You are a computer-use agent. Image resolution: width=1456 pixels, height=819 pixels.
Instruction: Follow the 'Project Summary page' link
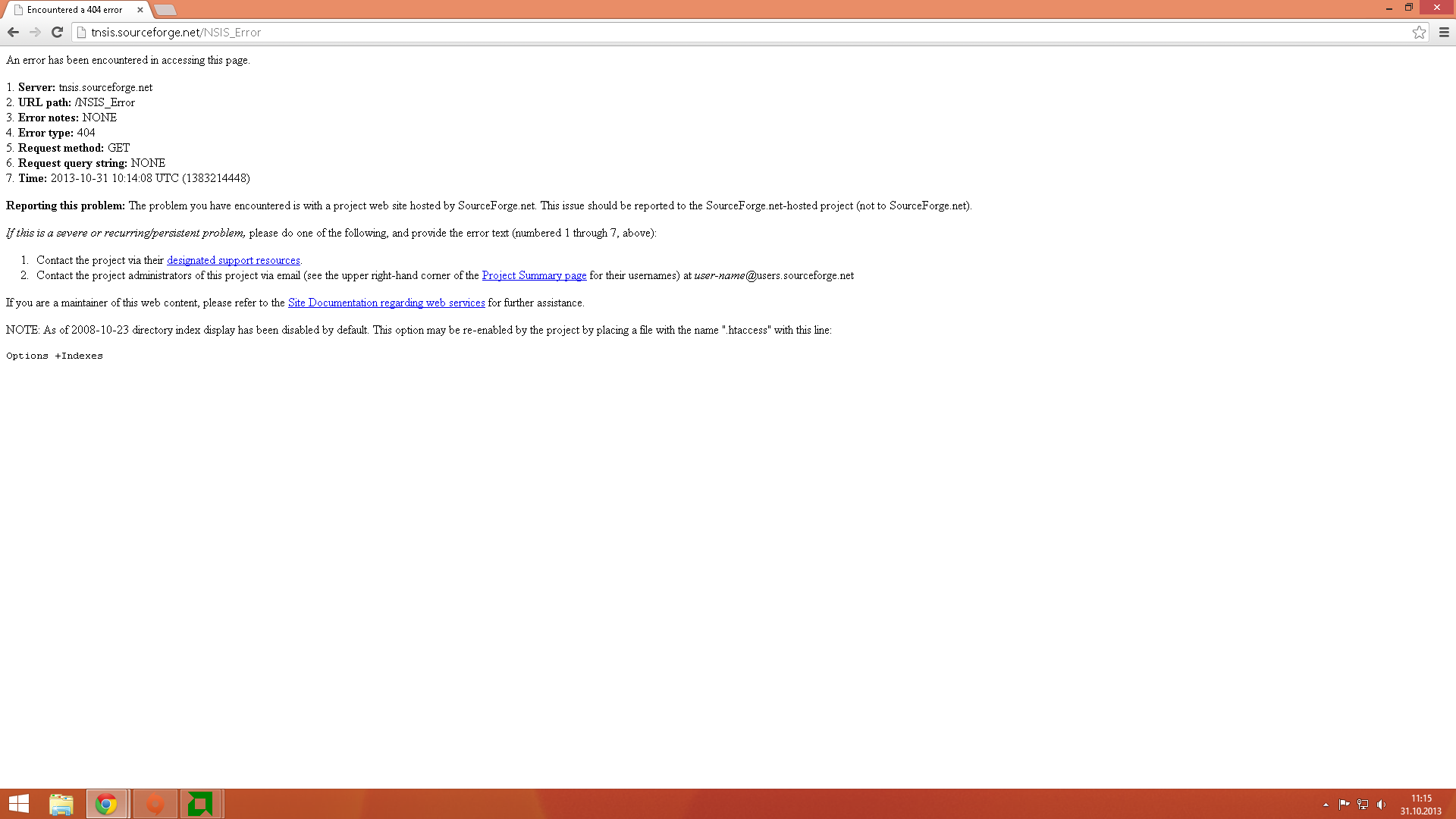pyautogui.click(x=534, y=275)
